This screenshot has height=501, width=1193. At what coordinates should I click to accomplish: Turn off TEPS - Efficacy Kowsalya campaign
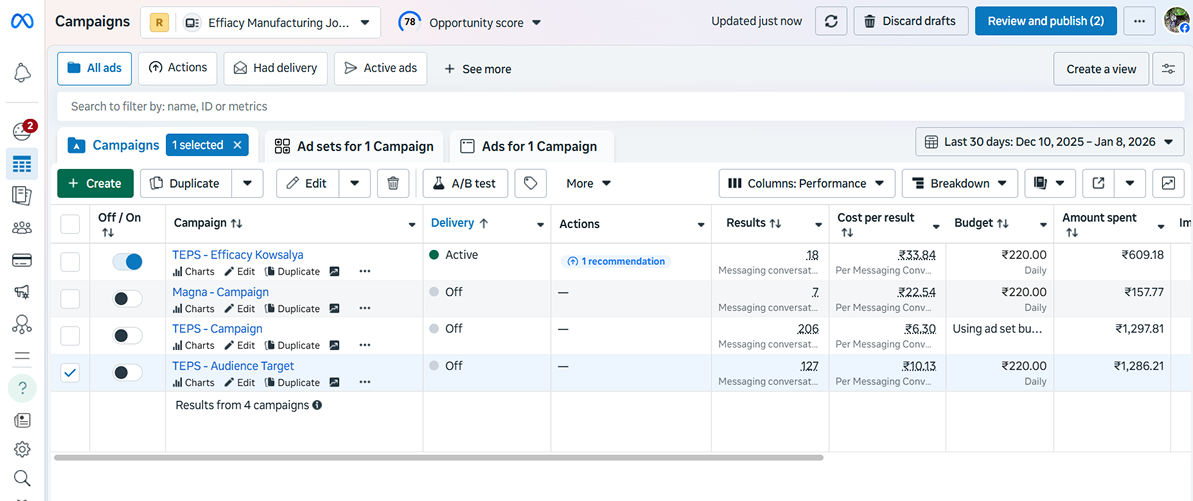pyautogui.click(x=127, y=262)
